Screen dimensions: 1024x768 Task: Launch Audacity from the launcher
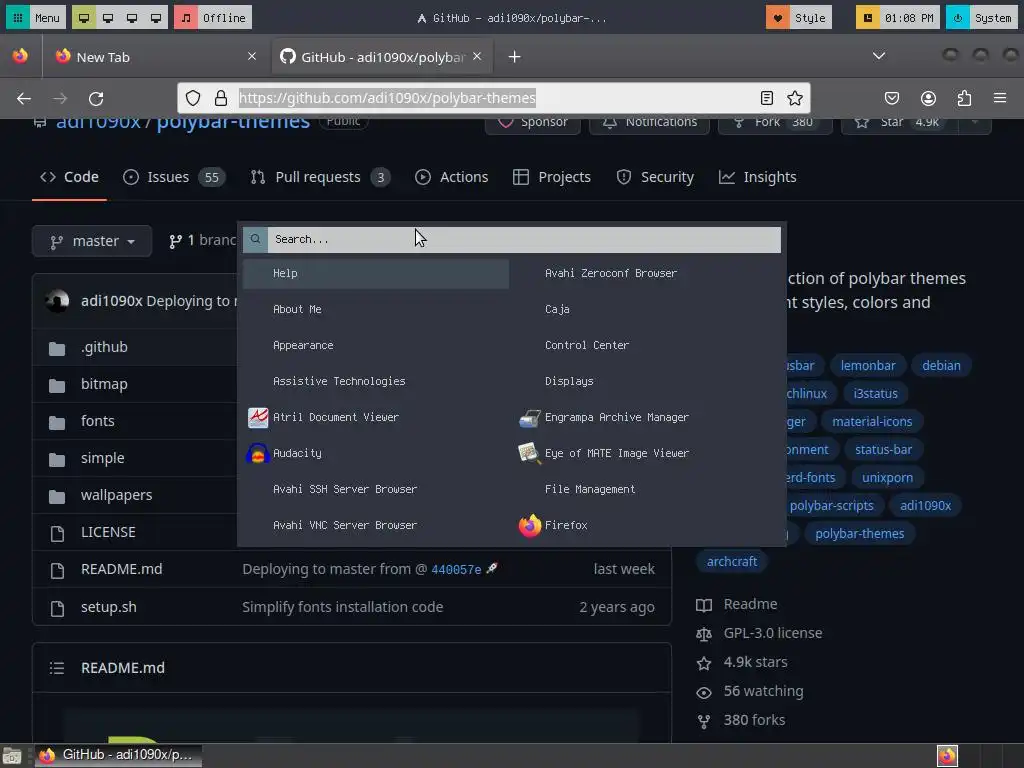376,453
